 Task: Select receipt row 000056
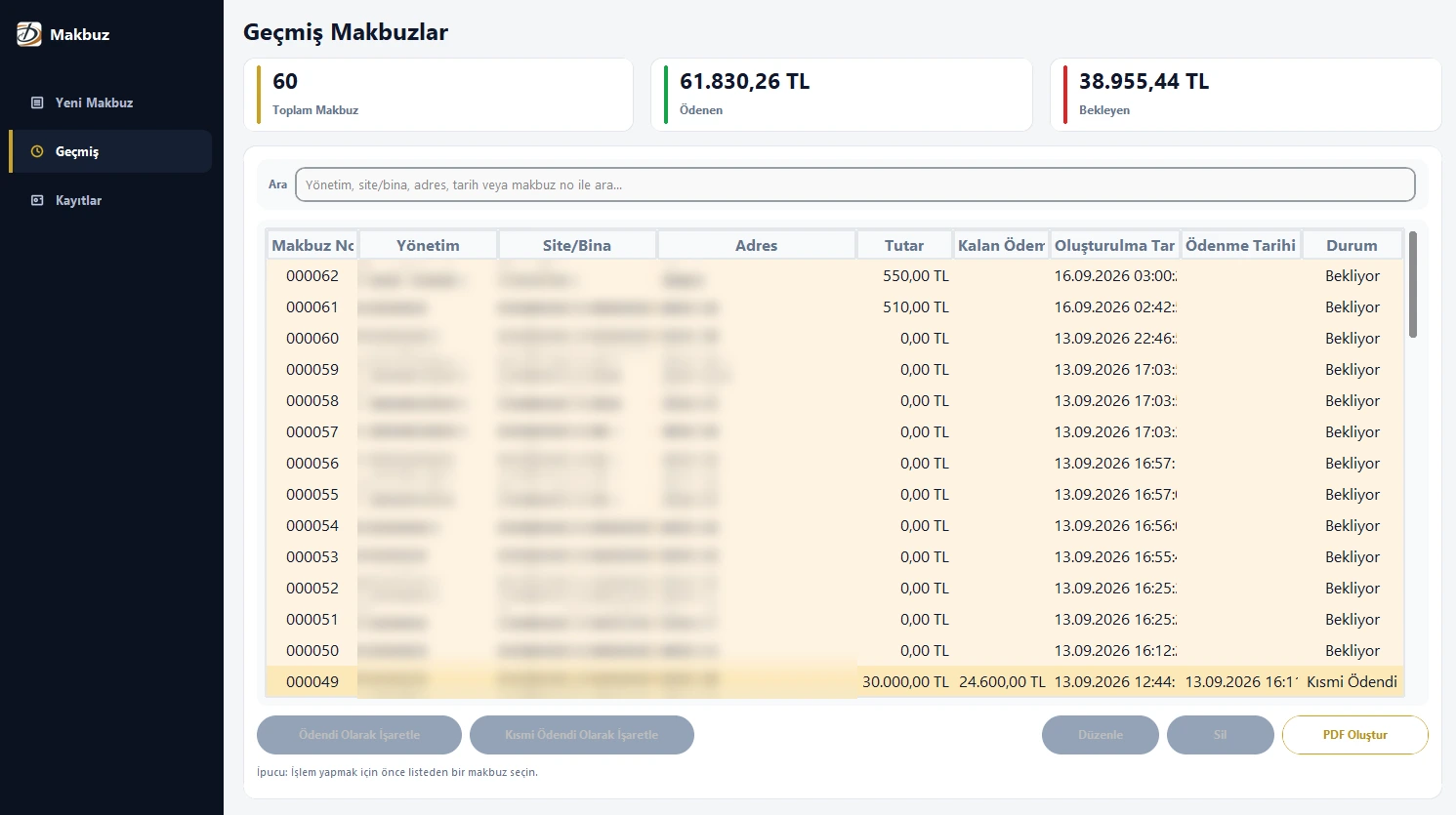[835, 464]
